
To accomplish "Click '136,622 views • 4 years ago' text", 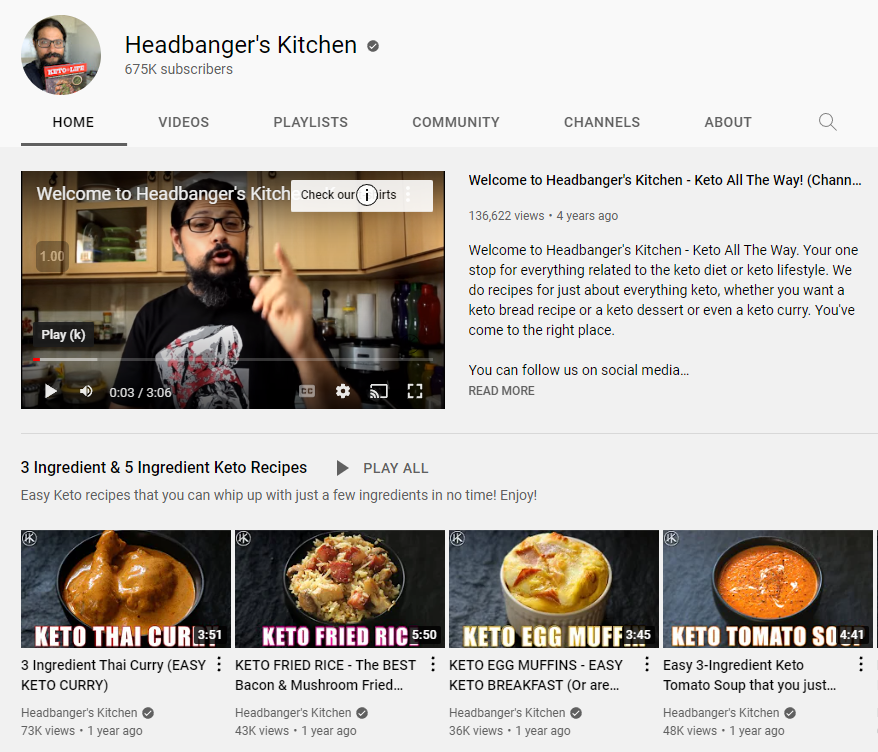I will tap(543, 216).
